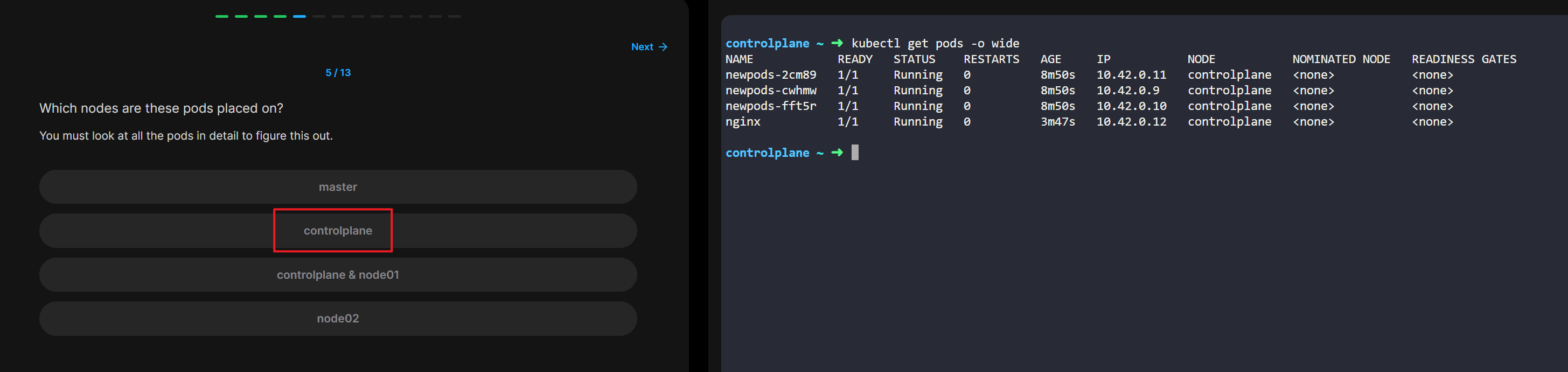Pick the controlplane & node01 answer

point(338,274)
